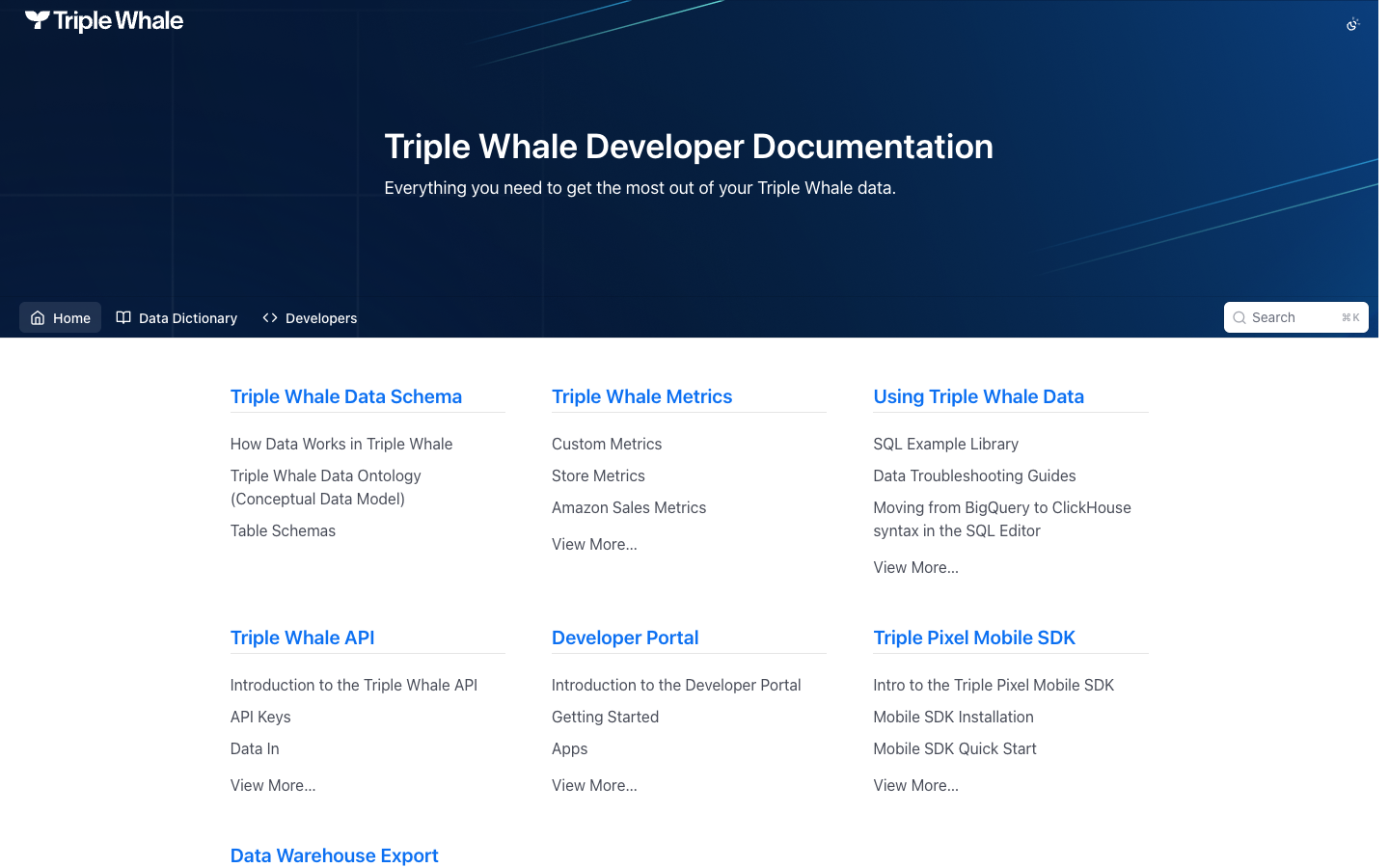Open Mobile SDK Quick Start link
The height and width of the screenshot is (868, 1389).
955,748
